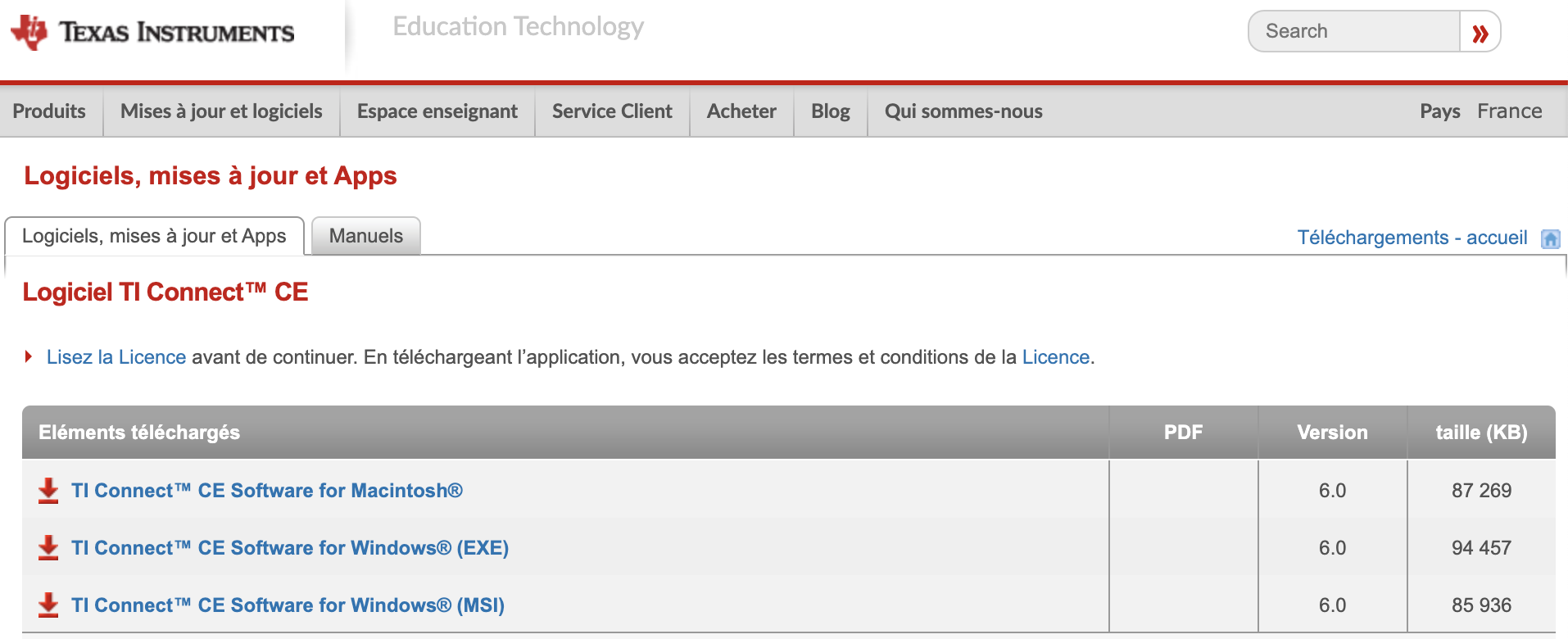
Task: Open the Lisez la Licence link
Action: [x=116, y=357]
